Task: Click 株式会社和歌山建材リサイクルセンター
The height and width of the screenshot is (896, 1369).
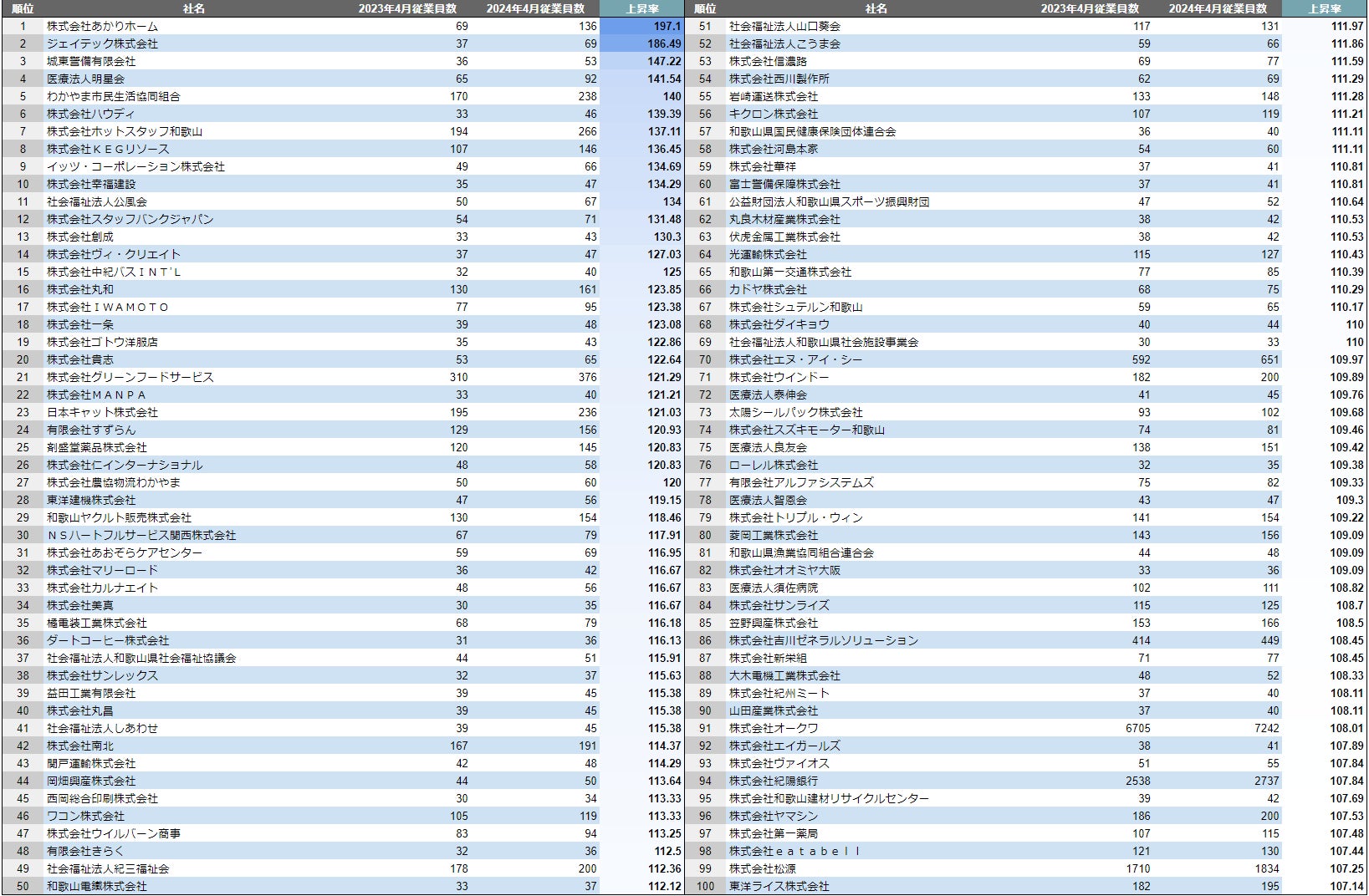Action: point(830,798)
